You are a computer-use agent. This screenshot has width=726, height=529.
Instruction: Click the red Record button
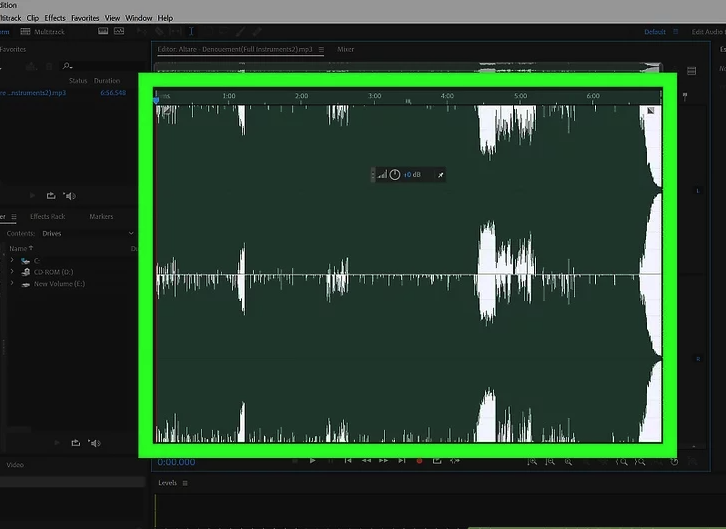[419, 461]
